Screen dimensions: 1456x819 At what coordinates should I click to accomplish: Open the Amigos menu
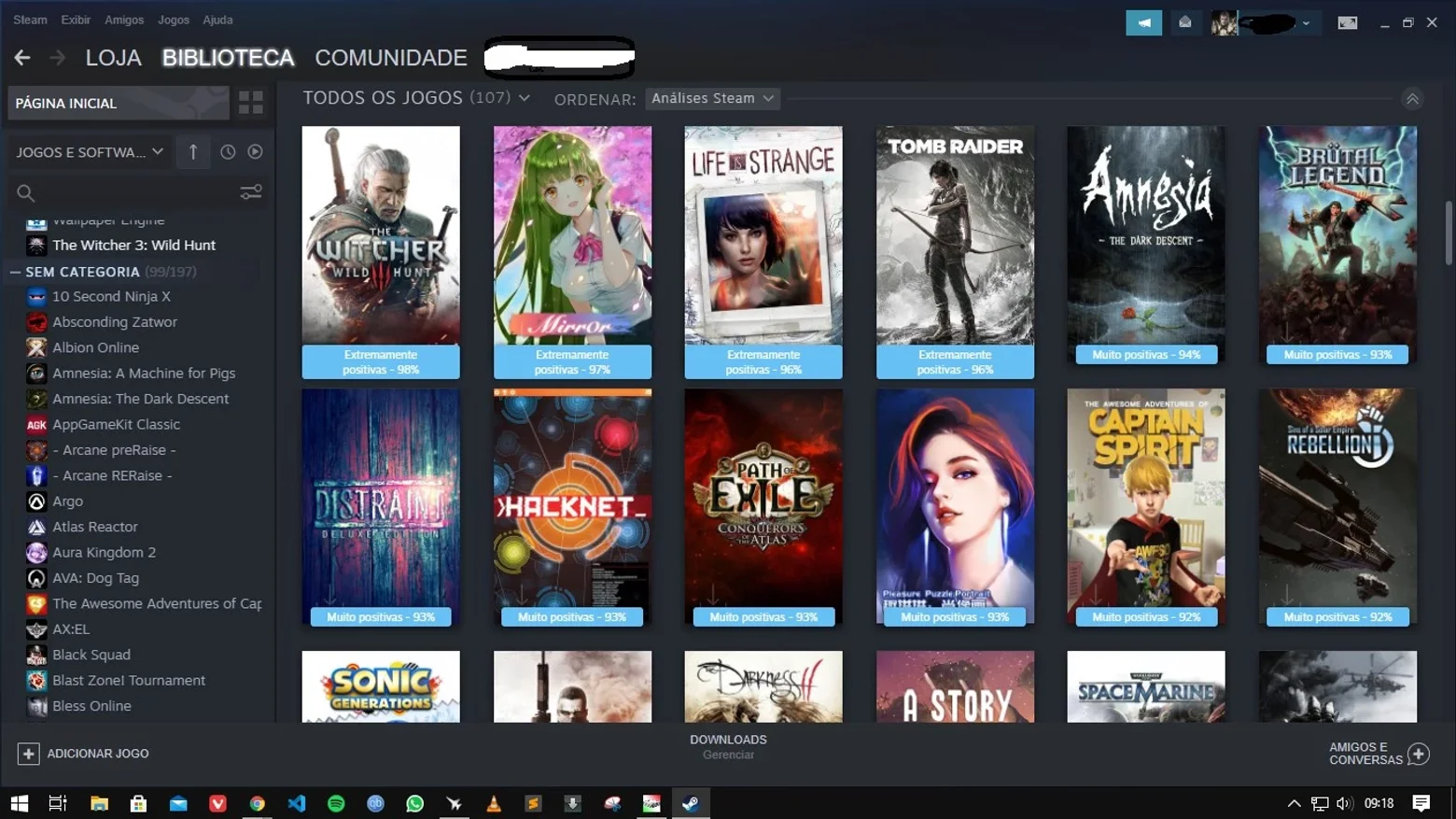[x=124, y=20]
